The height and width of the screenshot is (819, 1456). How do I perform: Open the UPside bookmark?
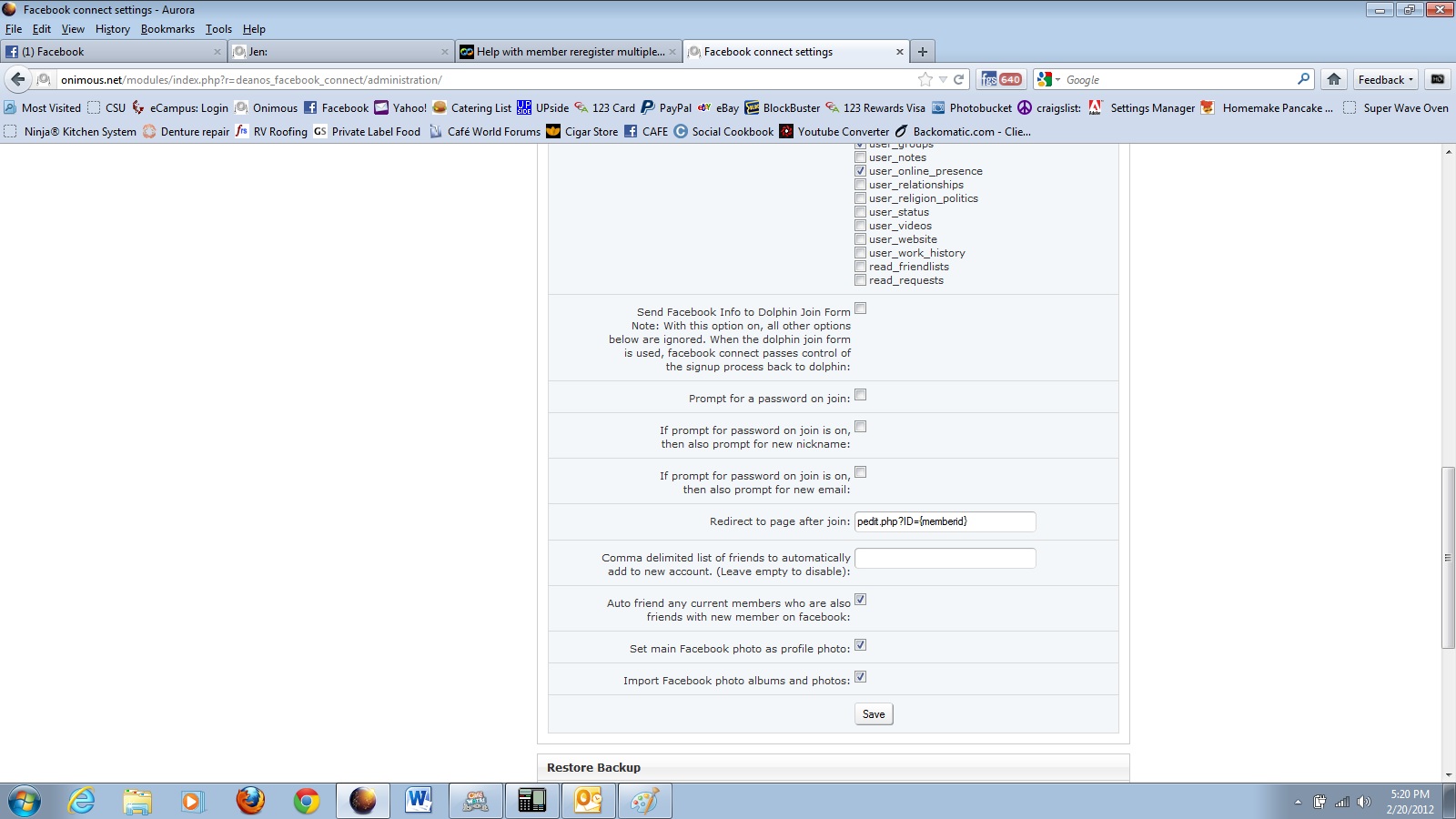click(542, 107)
